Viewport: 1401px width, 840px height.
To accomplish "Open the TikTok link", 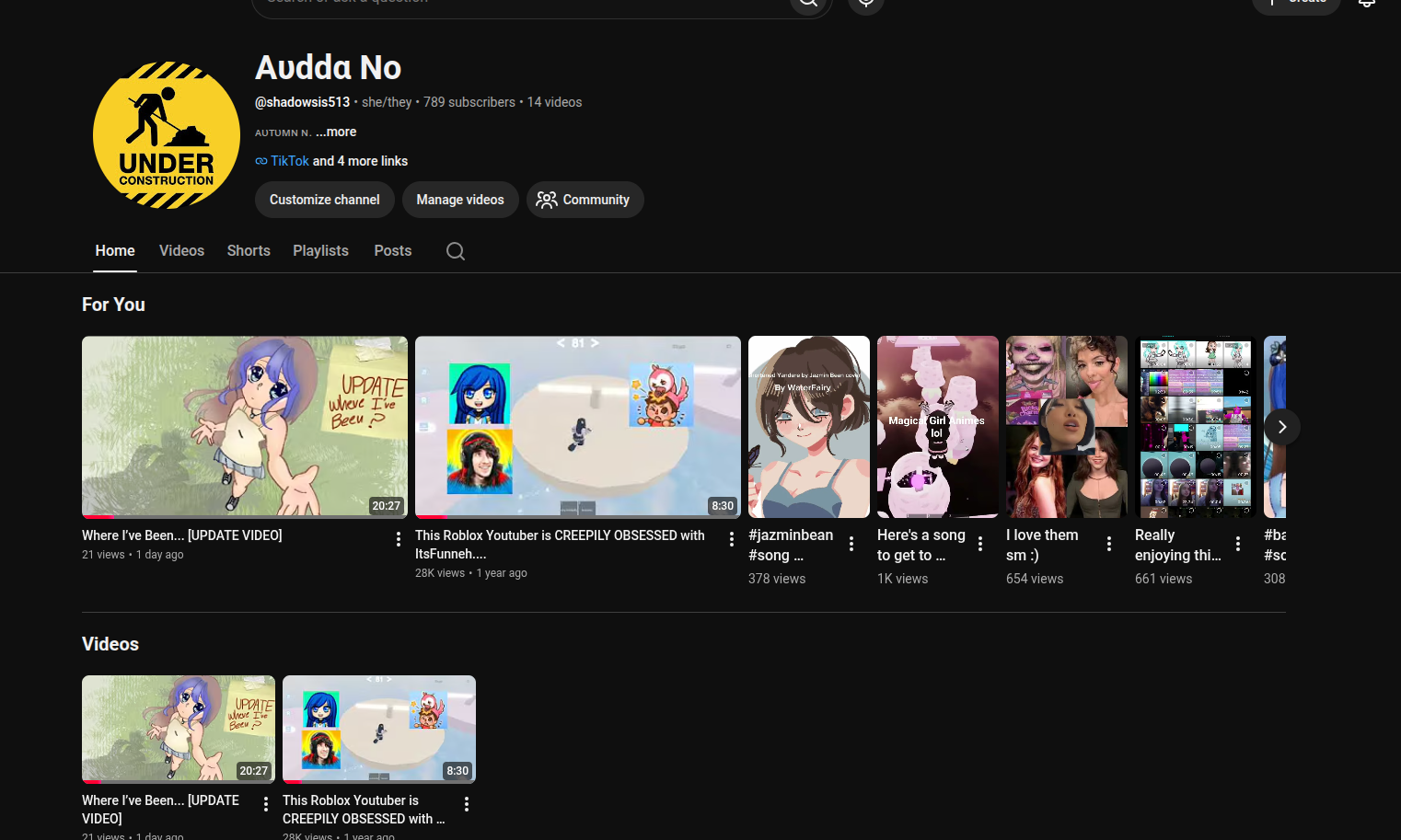I will (x=289, y=161).
